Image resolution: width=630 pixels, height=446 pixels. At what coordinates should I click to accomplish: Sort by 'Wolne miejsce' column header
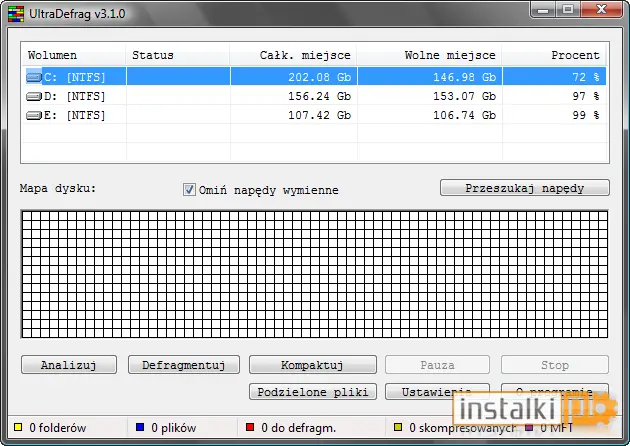[430, 55]
